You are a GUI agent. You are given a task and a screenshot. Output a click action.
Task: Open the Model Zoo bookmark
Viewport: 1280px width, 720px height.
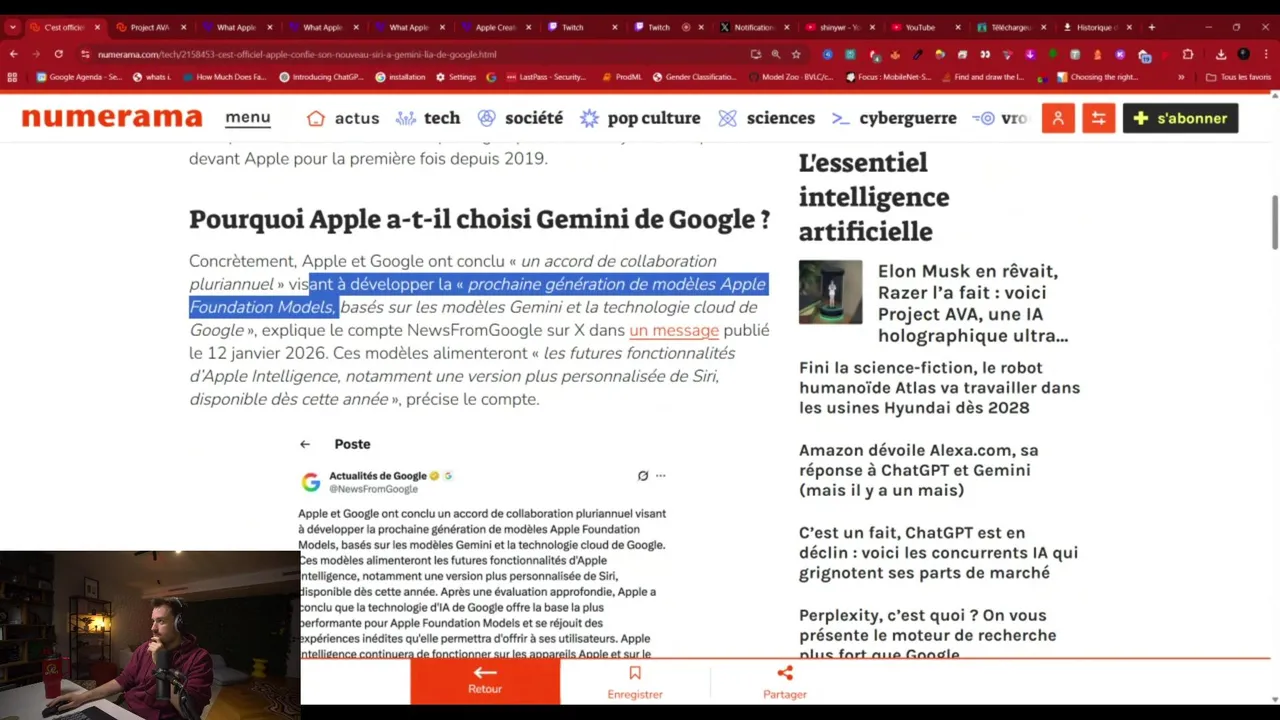point(789,77)
